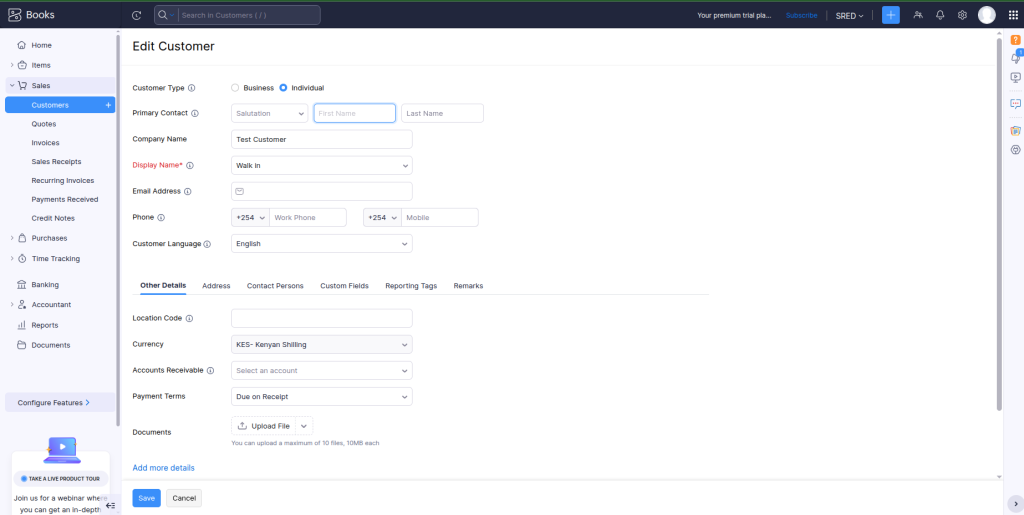Viewport: 1024px width, 515px height.
Task: Click the First Name input field
Action: [355, 113]
